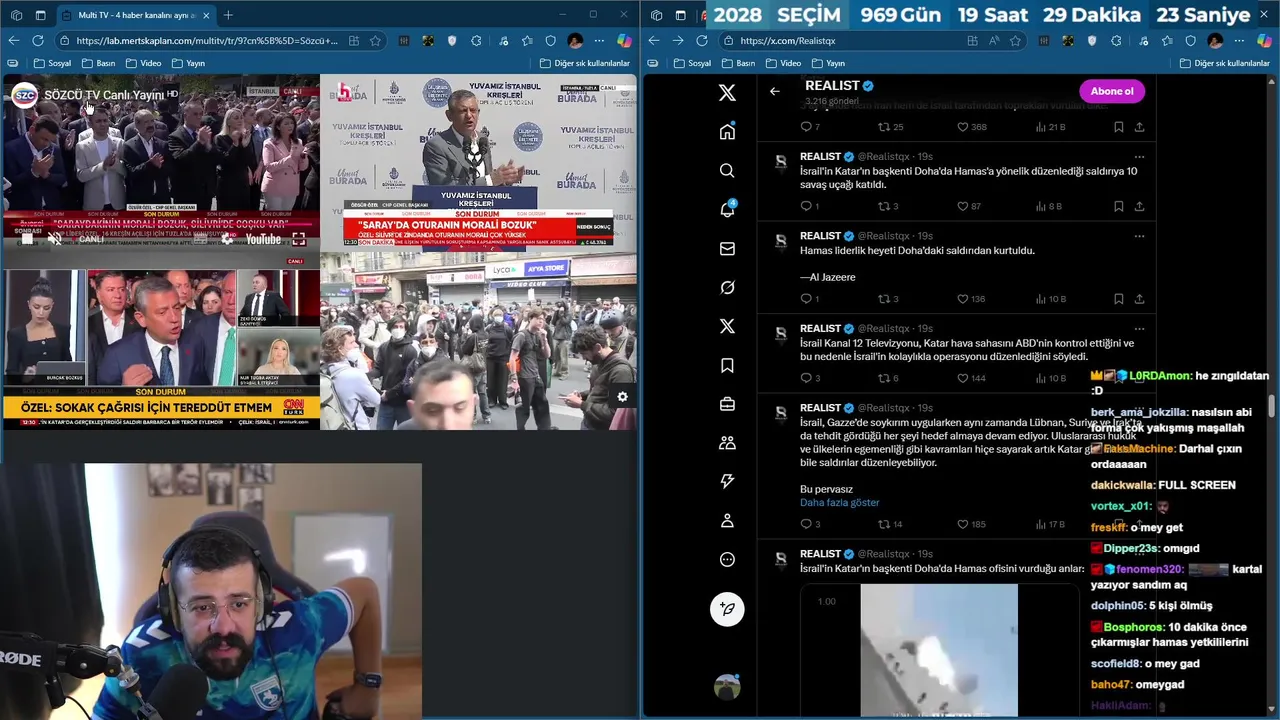Click the compose post feather button

[727, 608]
